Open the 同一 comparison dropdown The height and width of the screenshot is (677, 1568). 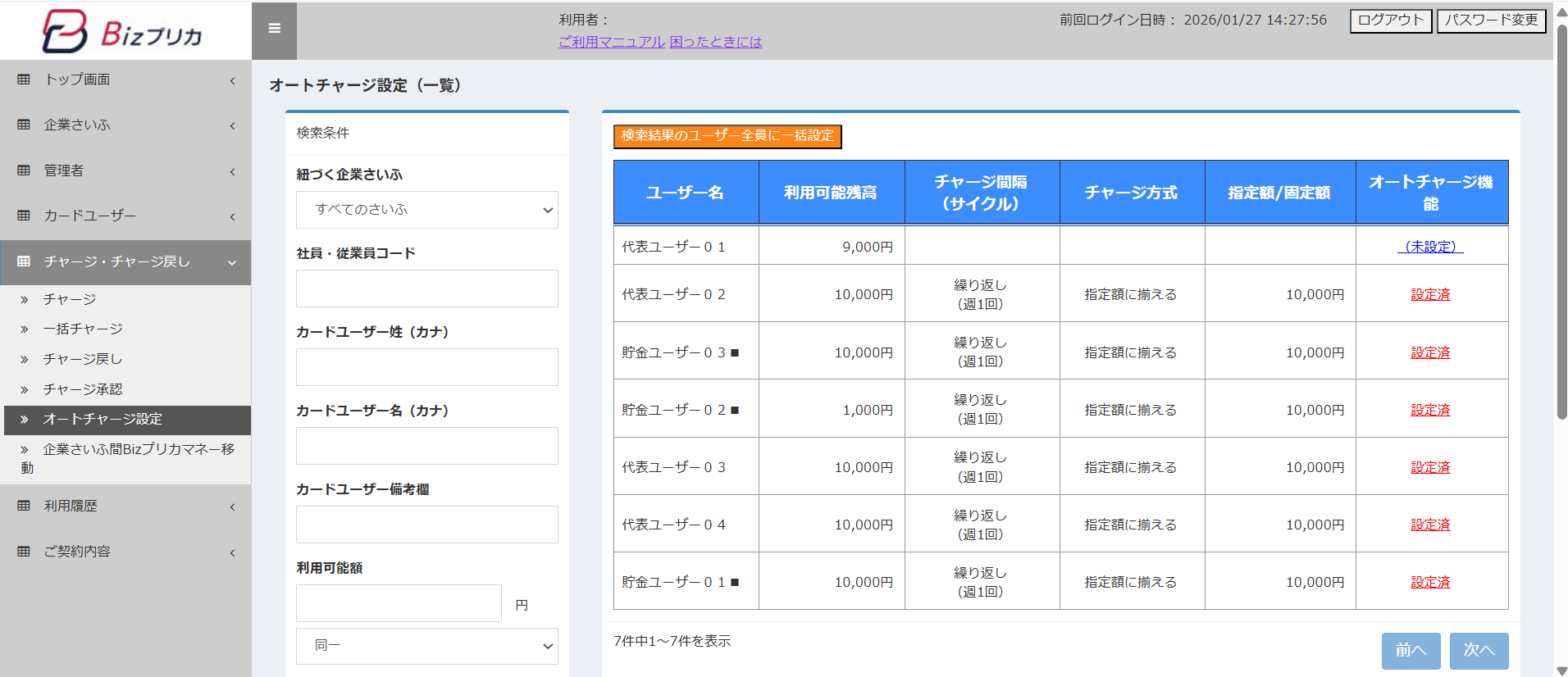pyautogui.click(x=426, y=646)
